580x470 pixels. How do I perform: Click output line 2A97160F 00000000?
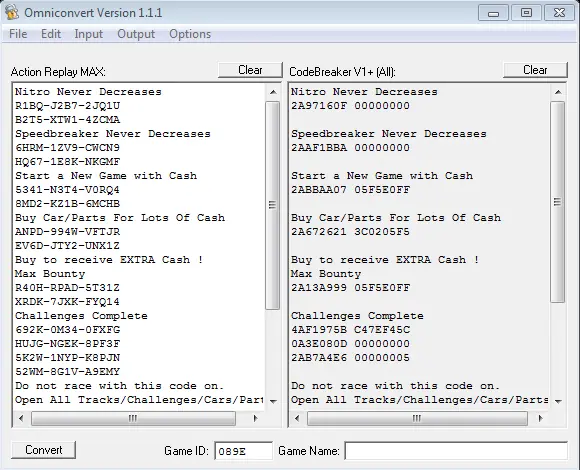[x=350, y=106]
